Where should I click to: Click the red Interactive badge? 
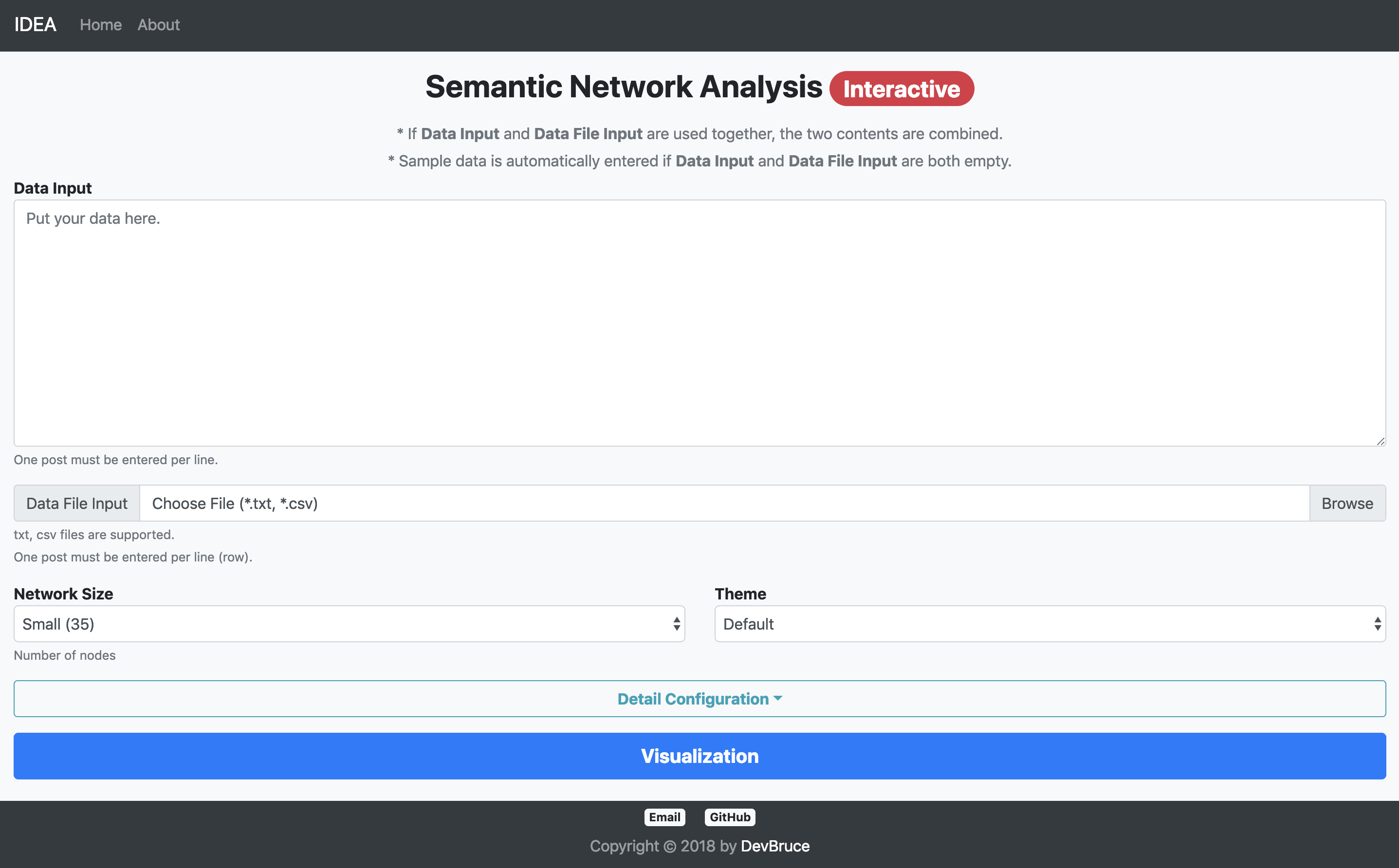[x=901, y=89]
